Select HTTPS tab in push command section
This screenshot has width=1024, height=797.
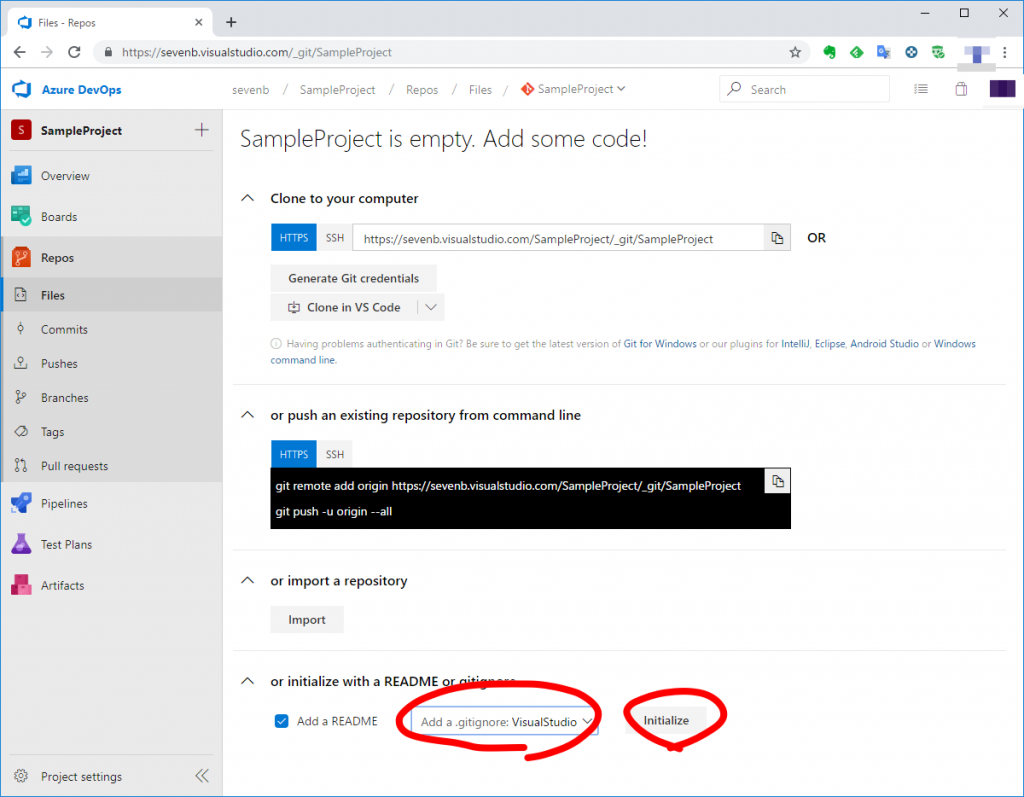point(294,454)
